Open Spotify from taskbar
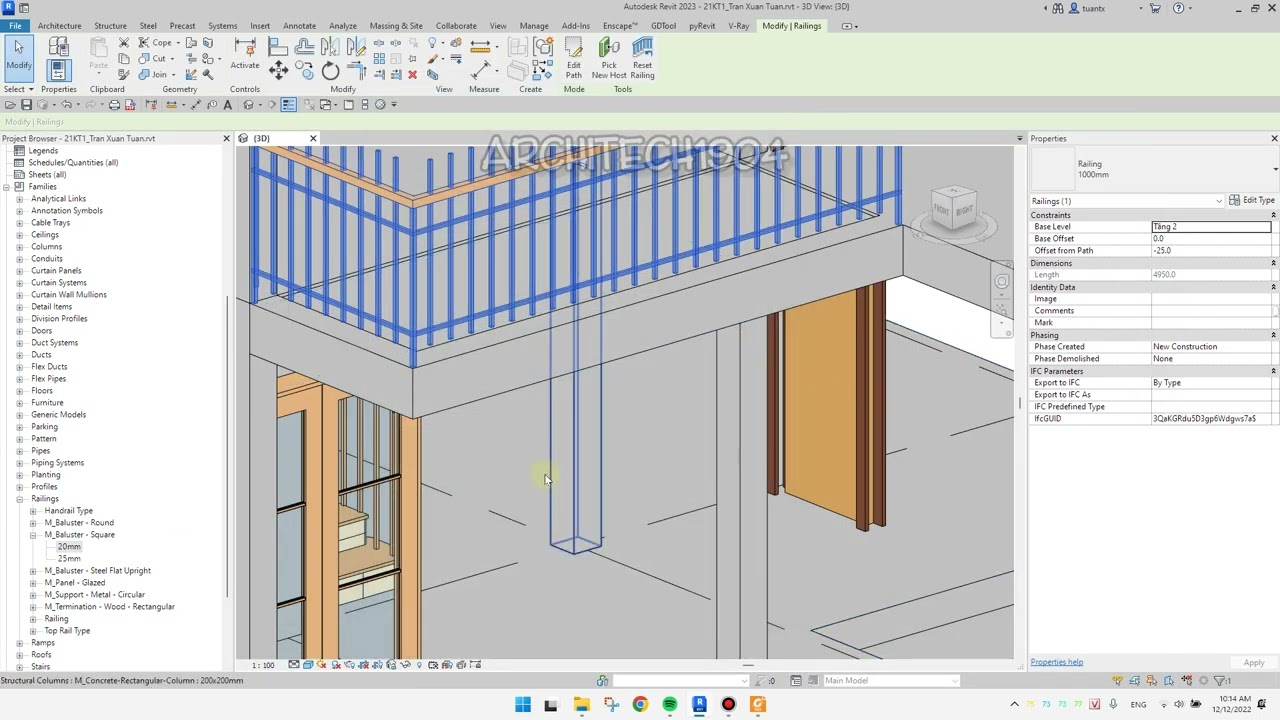The height and width of the screenshot is (720, 1280). [x=669, y=704]
